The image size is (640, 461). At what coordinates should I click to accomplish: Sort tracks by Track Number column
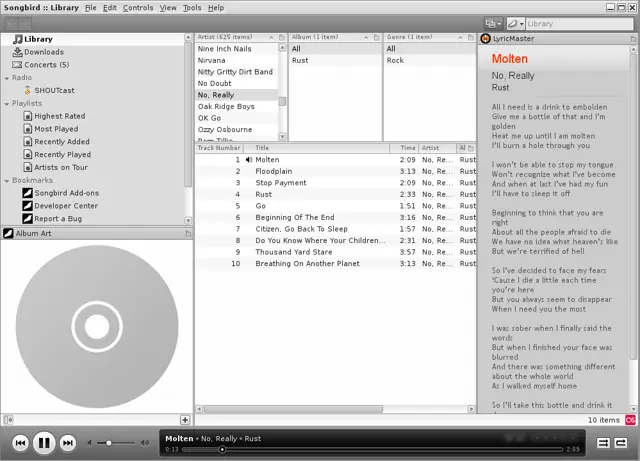(219, 148)
